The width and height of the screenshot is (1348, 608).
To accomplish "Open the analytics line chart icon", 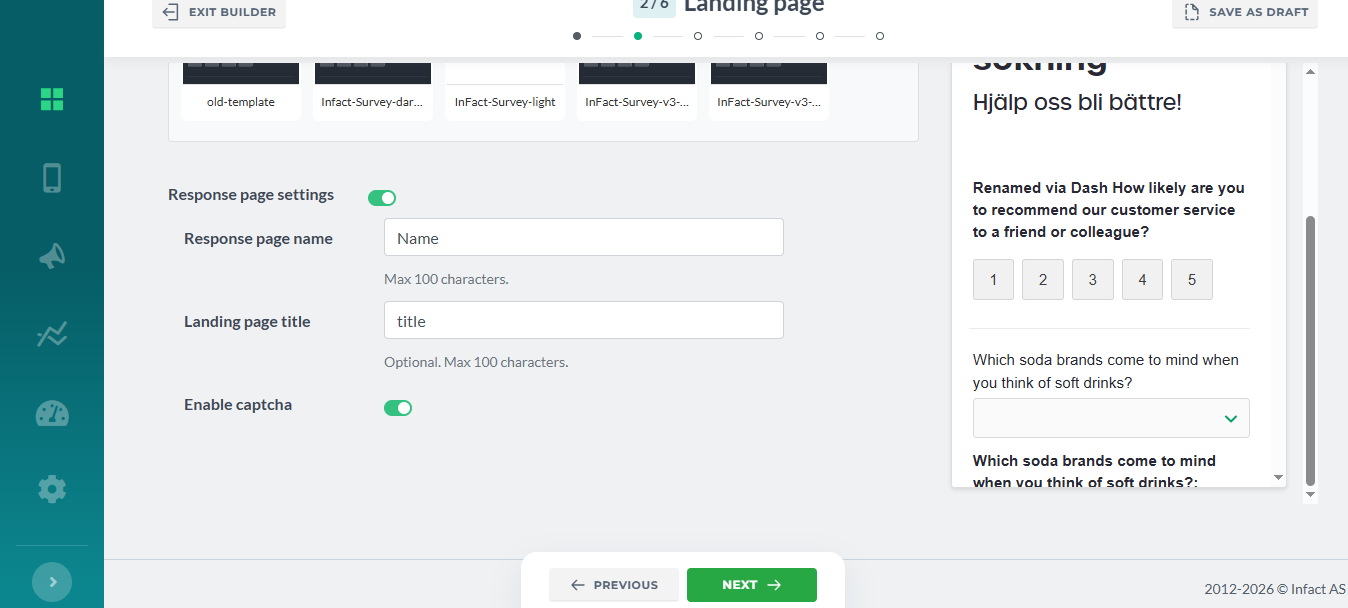I will tap(52, 334).
